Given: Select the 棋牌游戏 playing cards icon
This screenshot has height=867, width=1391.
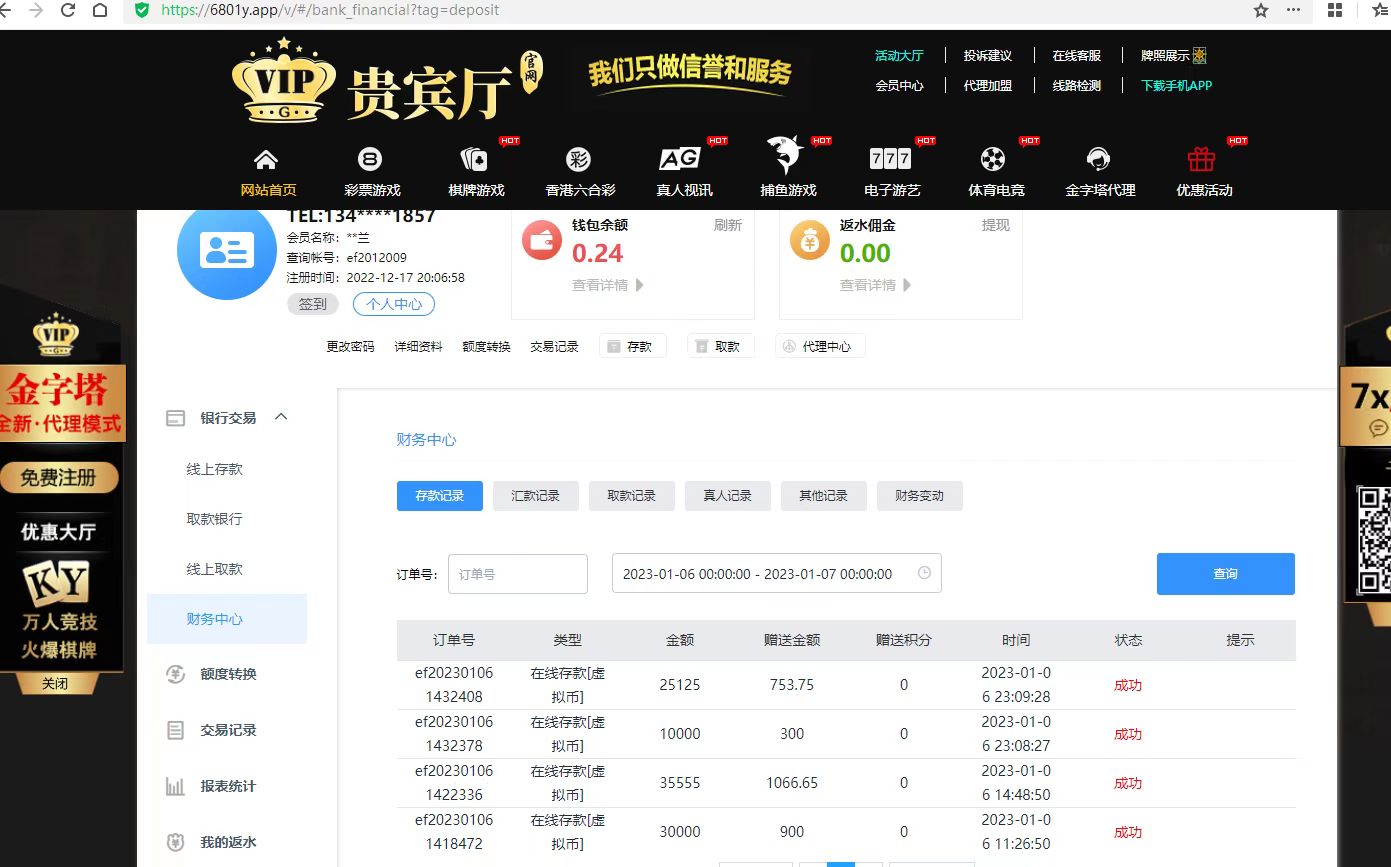Looking at the screenshot, I should [x=474, y=160].
